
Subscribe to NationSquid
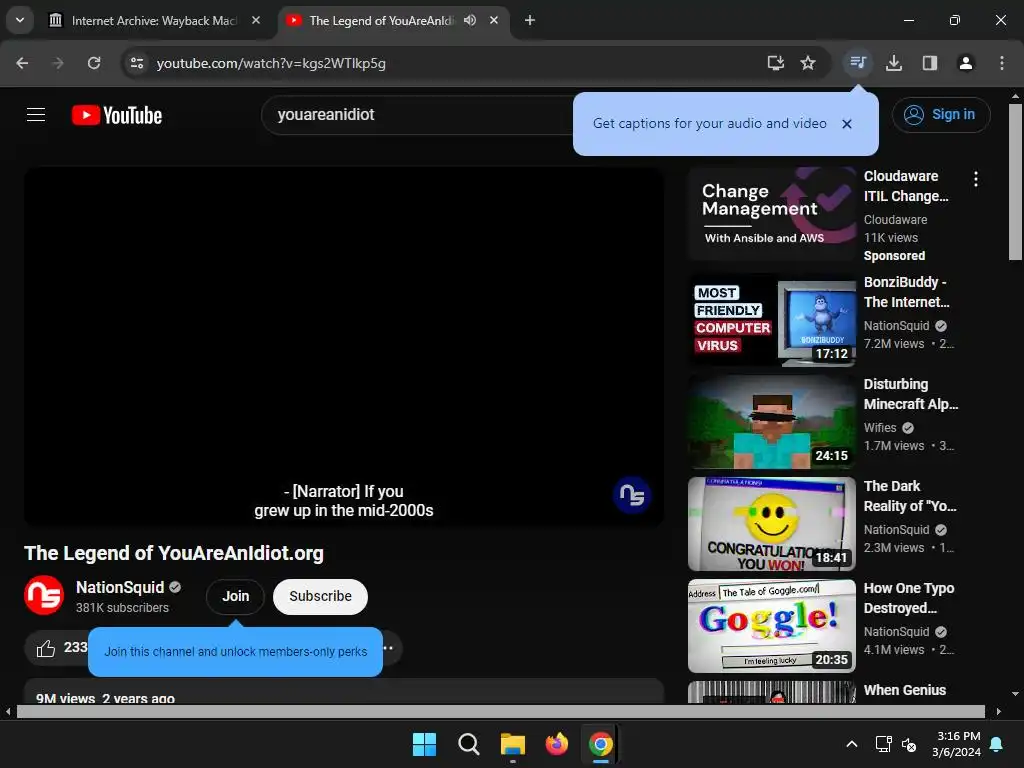point(320,596)
